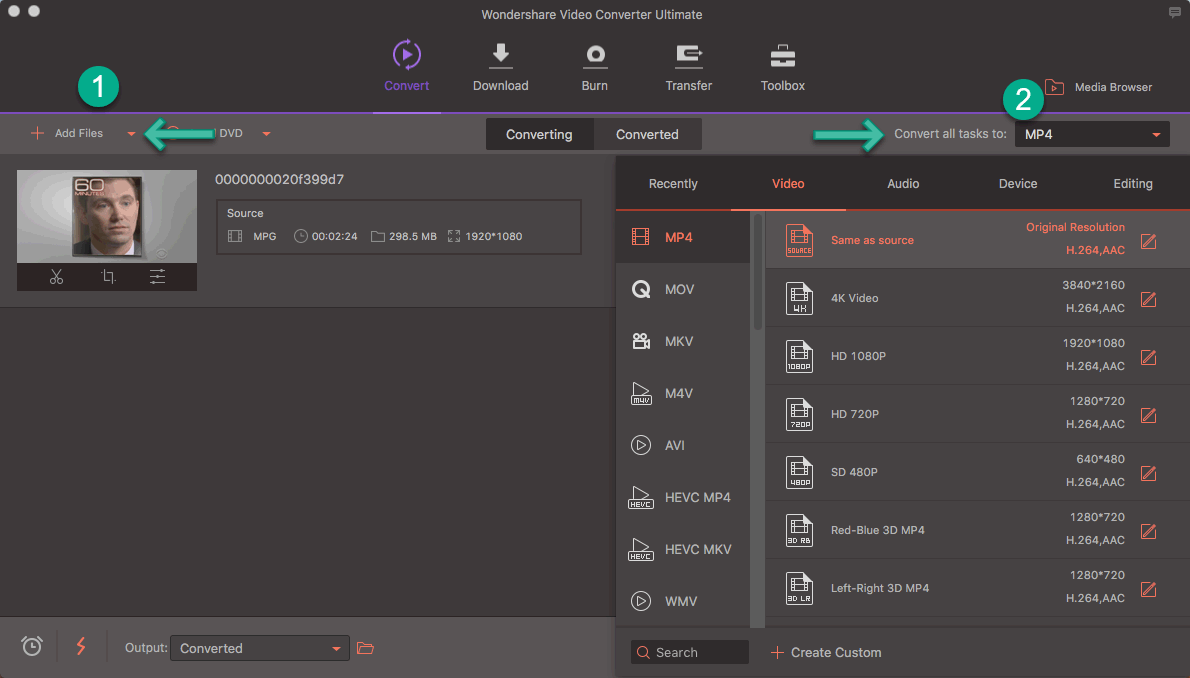This screenshot has width=1190, height=678.
Task: Open the Burn section
Action: pyautogui.click(x=594, y=66)
